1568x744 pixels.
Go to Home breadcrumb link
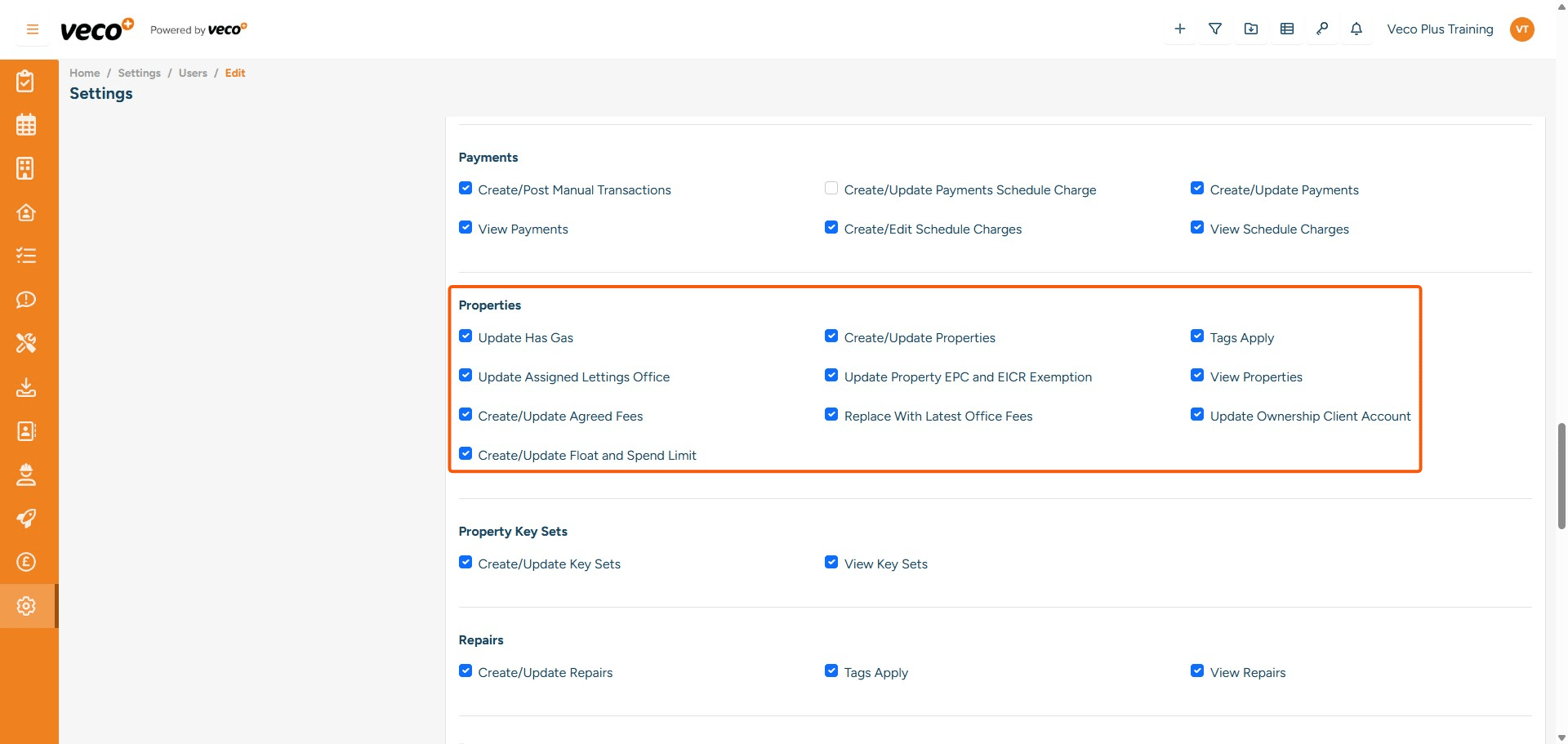[x=84, y=73]
